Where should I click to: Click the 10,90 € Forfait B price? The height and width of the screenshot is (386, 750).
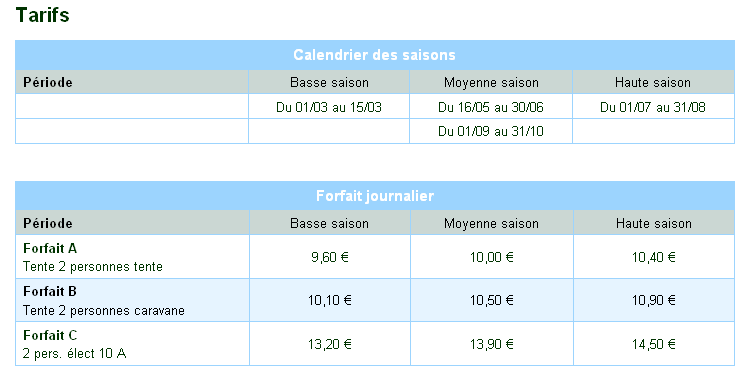click(653, 300)
